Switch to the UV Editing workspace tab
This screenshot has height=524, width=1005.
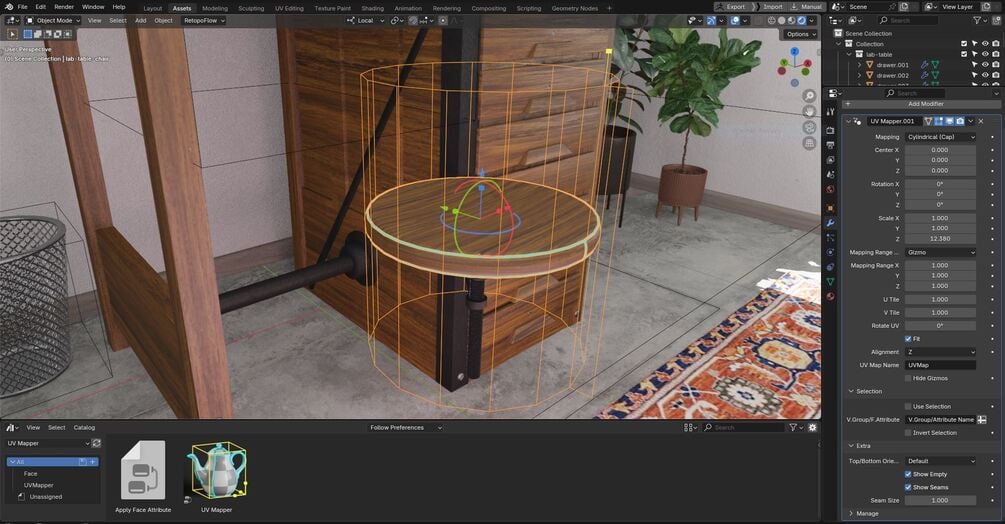[x=289, y=8]
